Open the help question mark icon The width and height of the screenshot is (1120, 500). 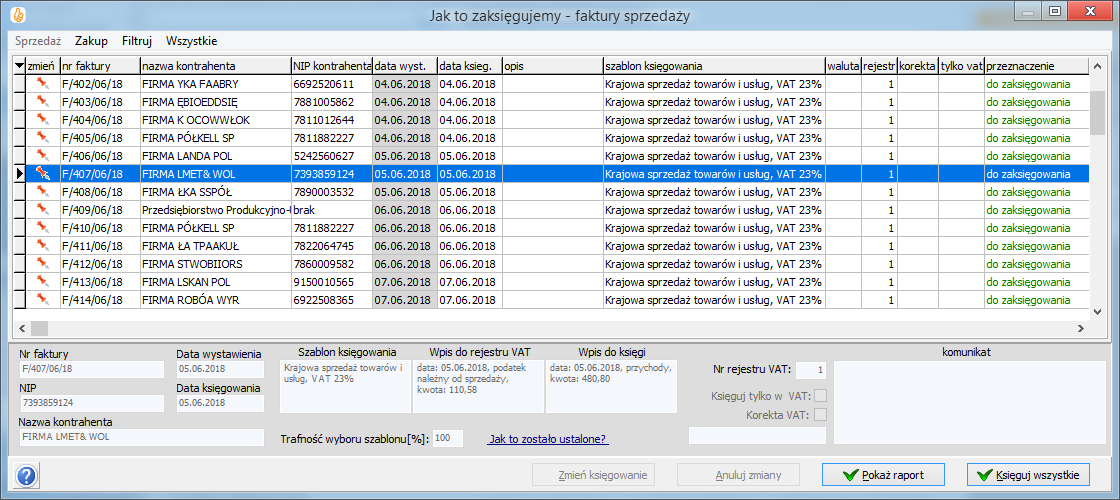click(x=27, y=476)
